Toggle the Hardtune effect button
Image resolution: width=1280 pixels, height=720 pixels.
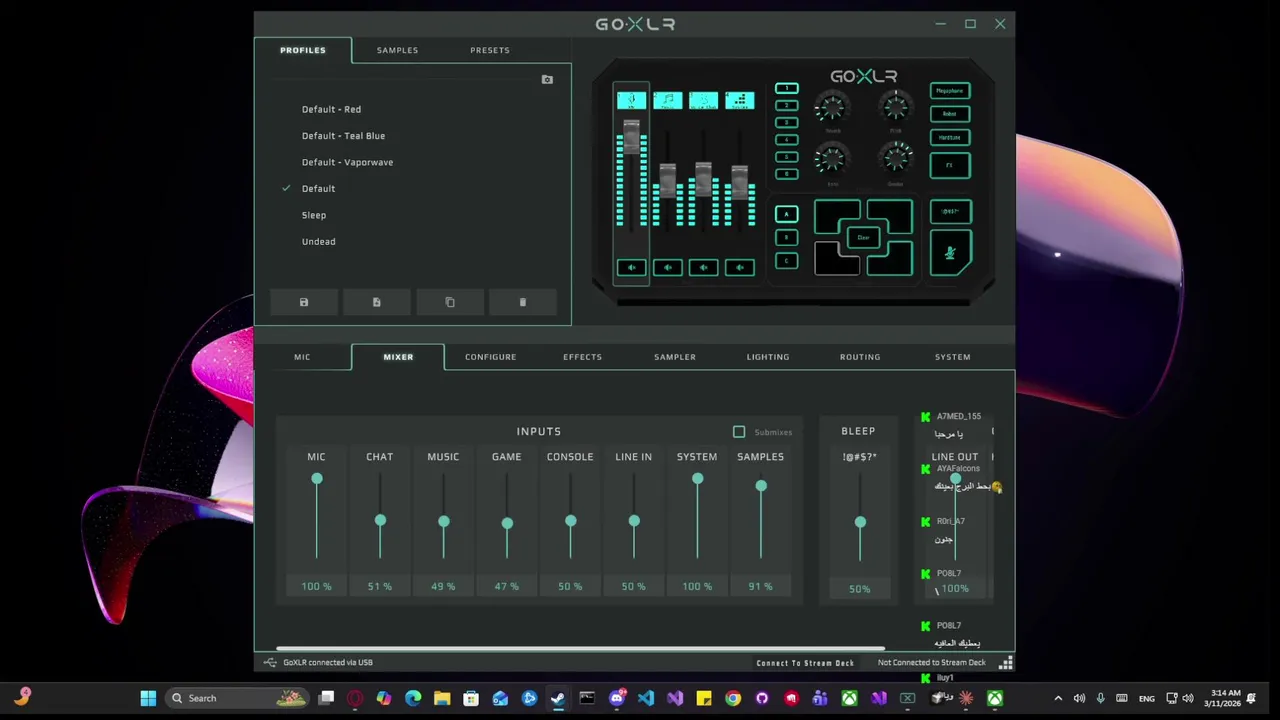pyautogui.click(x=950, y=137)
